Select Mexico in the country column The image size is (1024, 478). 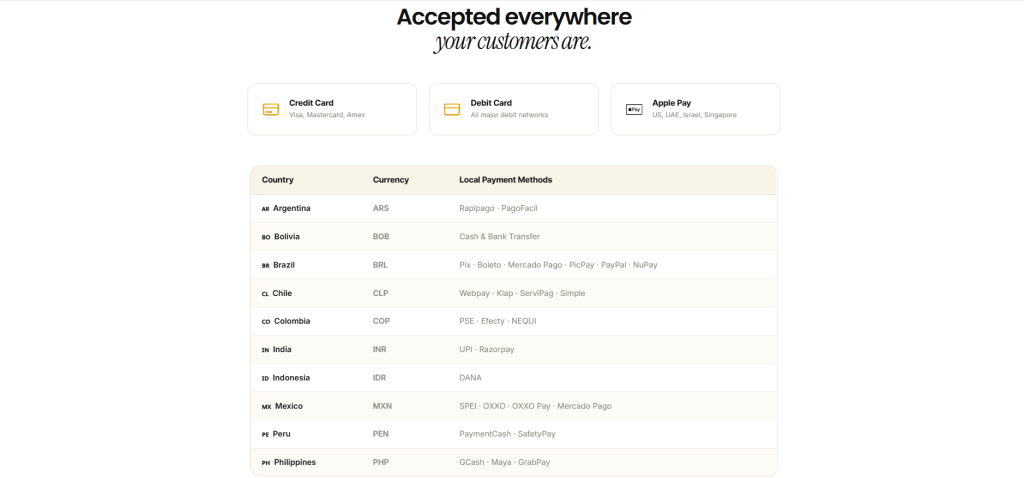click(289, 406)
